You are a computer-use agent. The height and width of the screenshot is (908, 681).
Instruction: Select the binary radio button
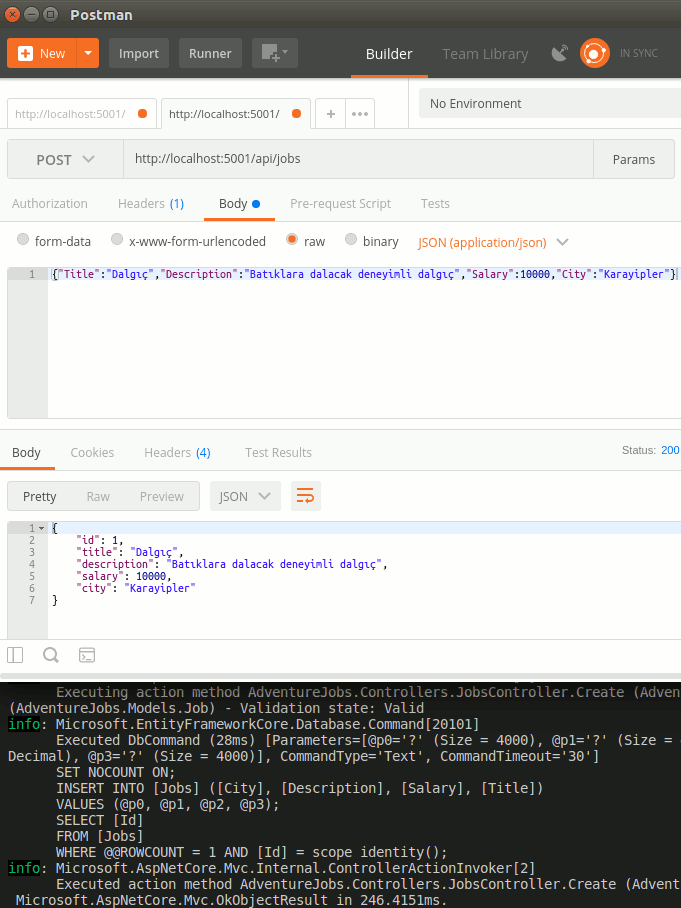coord(350,239)
